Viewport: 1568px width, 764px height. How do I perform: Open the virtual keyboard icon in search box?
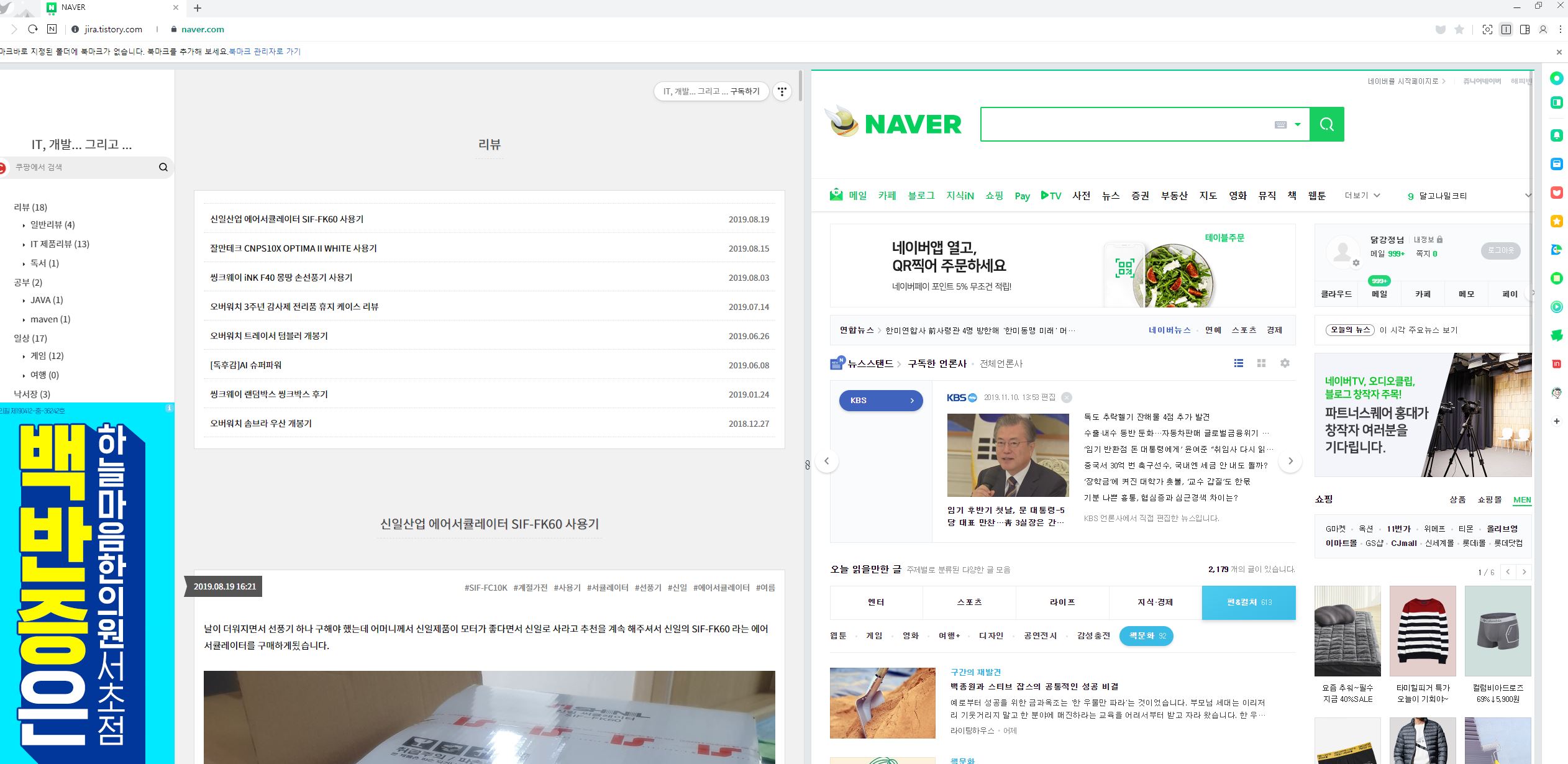pos(1280,125)
